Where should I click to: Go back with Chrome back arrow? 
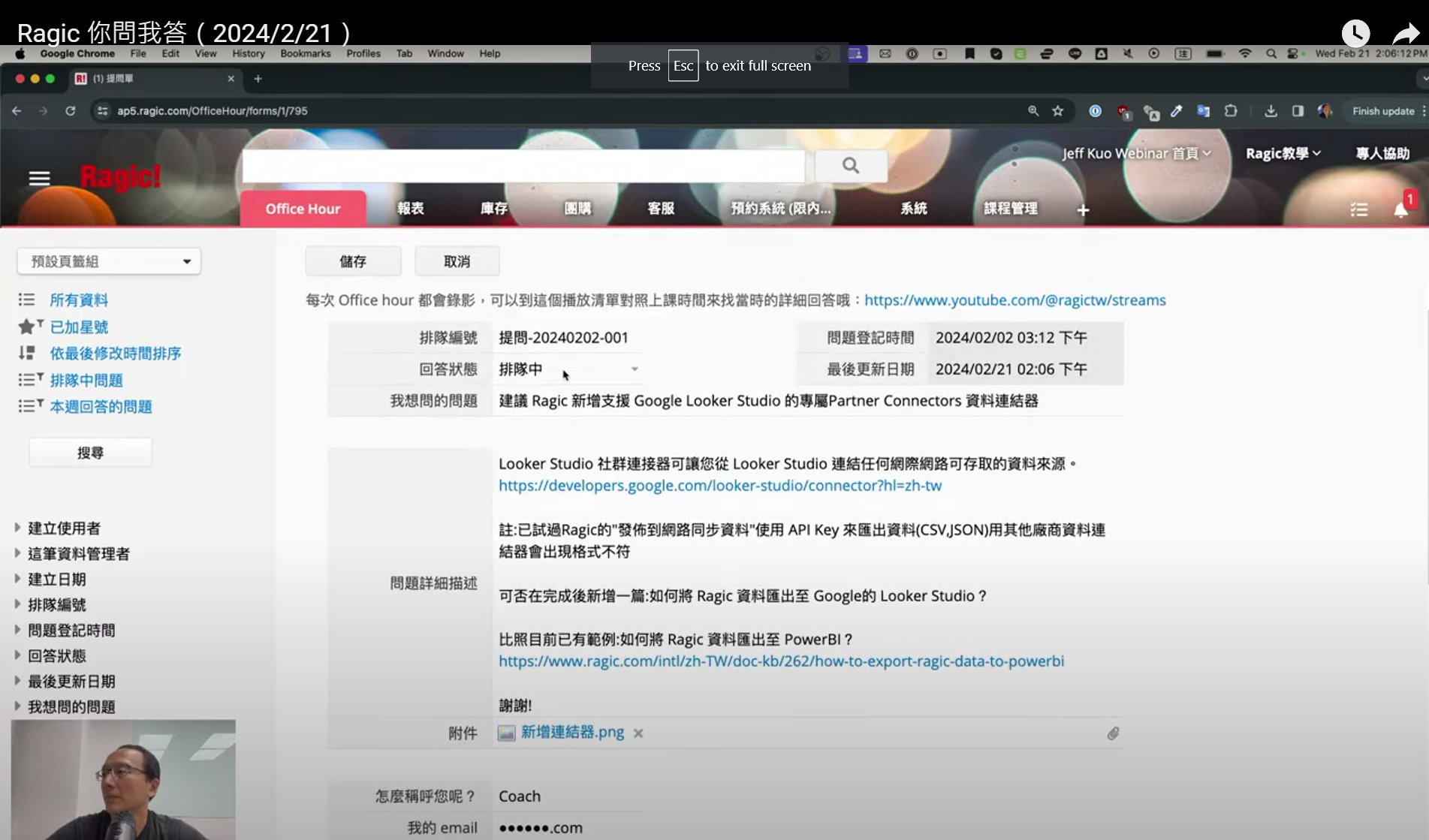pyautogui.click(x=17, y=111)
